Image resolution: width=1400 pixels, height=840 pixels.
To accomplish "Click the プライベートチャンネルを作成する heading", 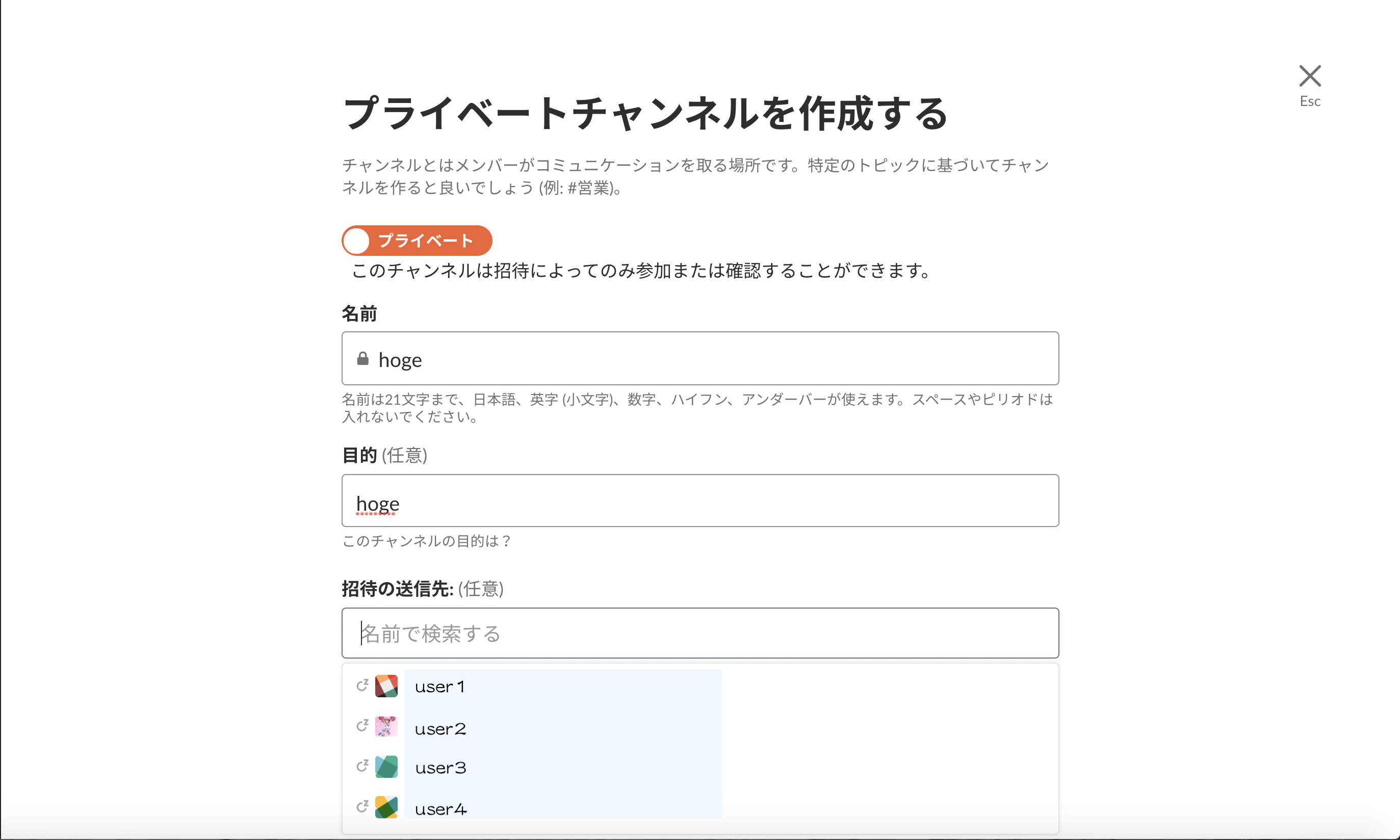I will (645, 113).
